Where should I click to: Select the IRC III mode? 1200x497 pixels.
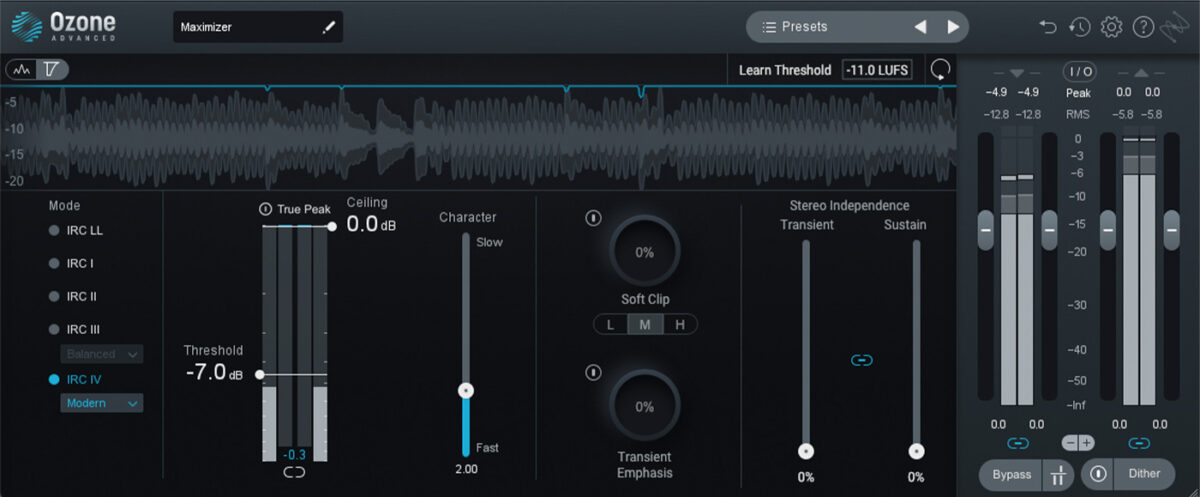tap(75, 329)
